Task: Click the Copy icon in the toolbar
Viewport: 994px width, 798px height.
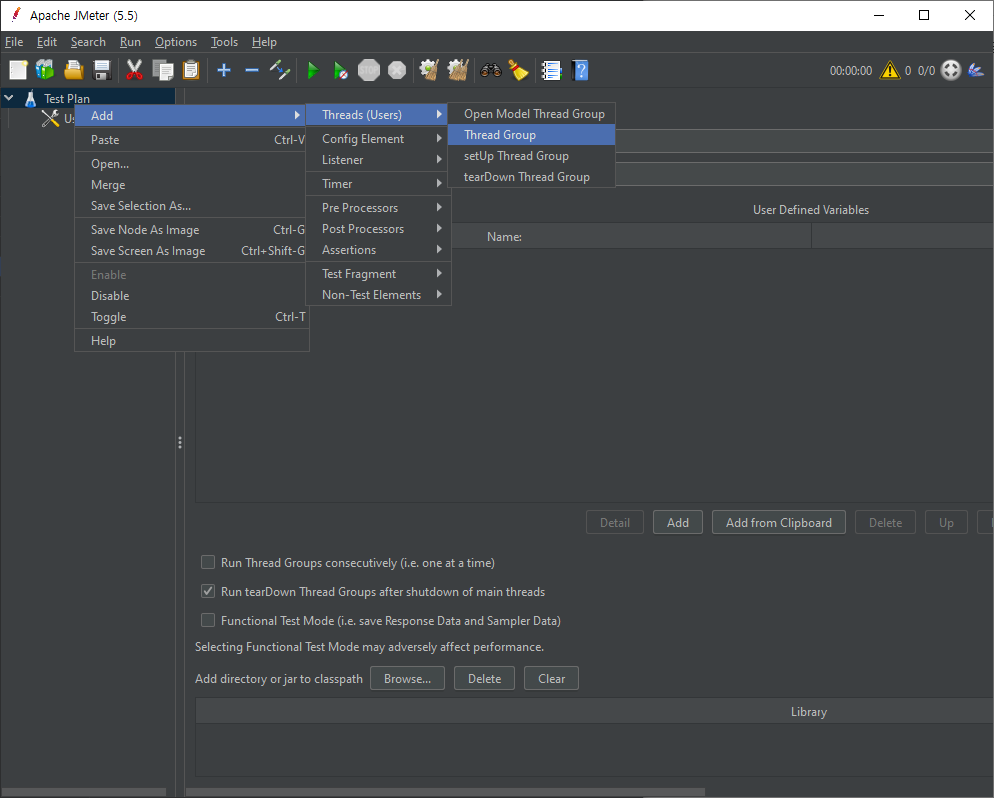Action: tap(163, 70)
